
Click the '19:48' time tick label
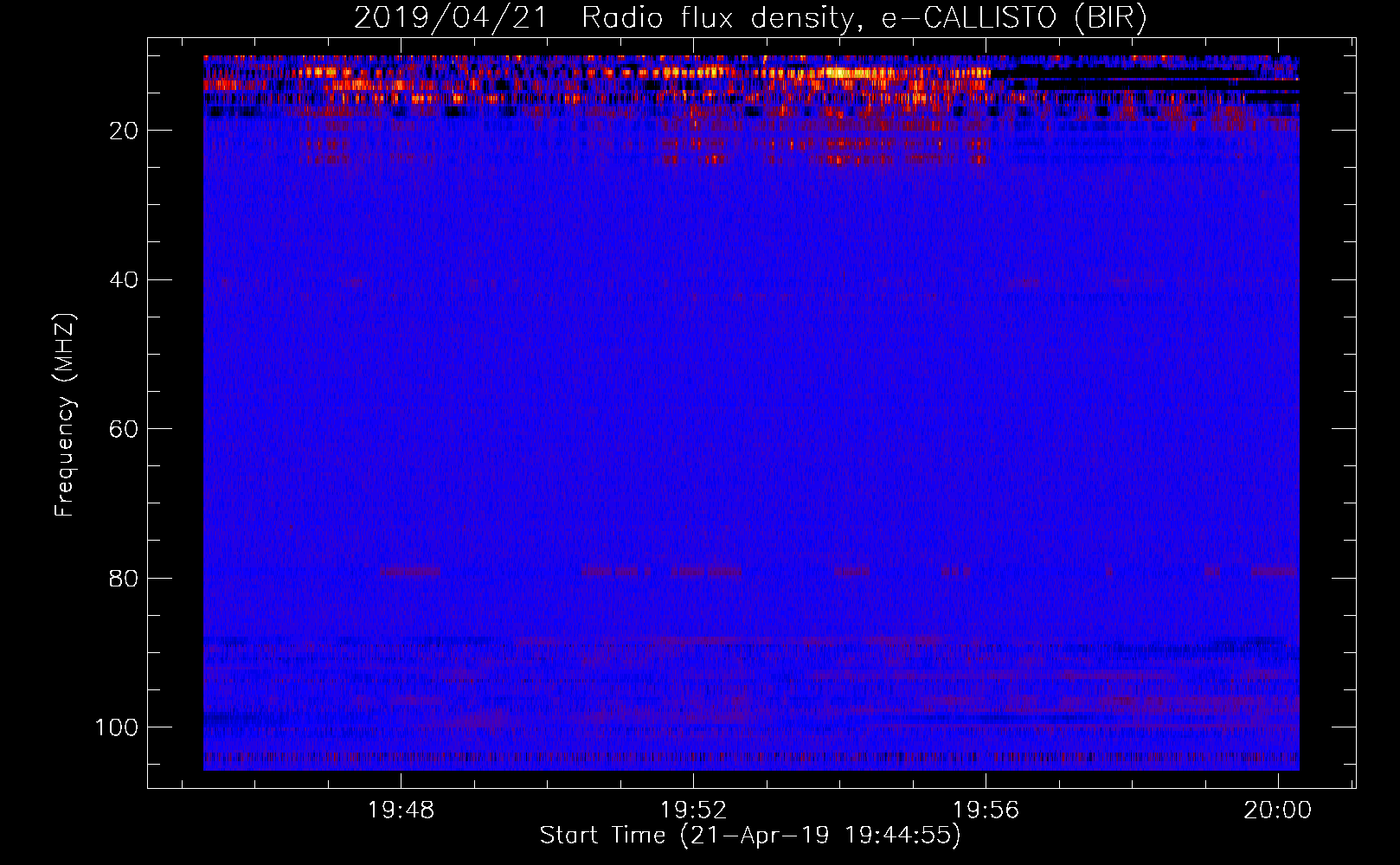click(x=401, y=811)
